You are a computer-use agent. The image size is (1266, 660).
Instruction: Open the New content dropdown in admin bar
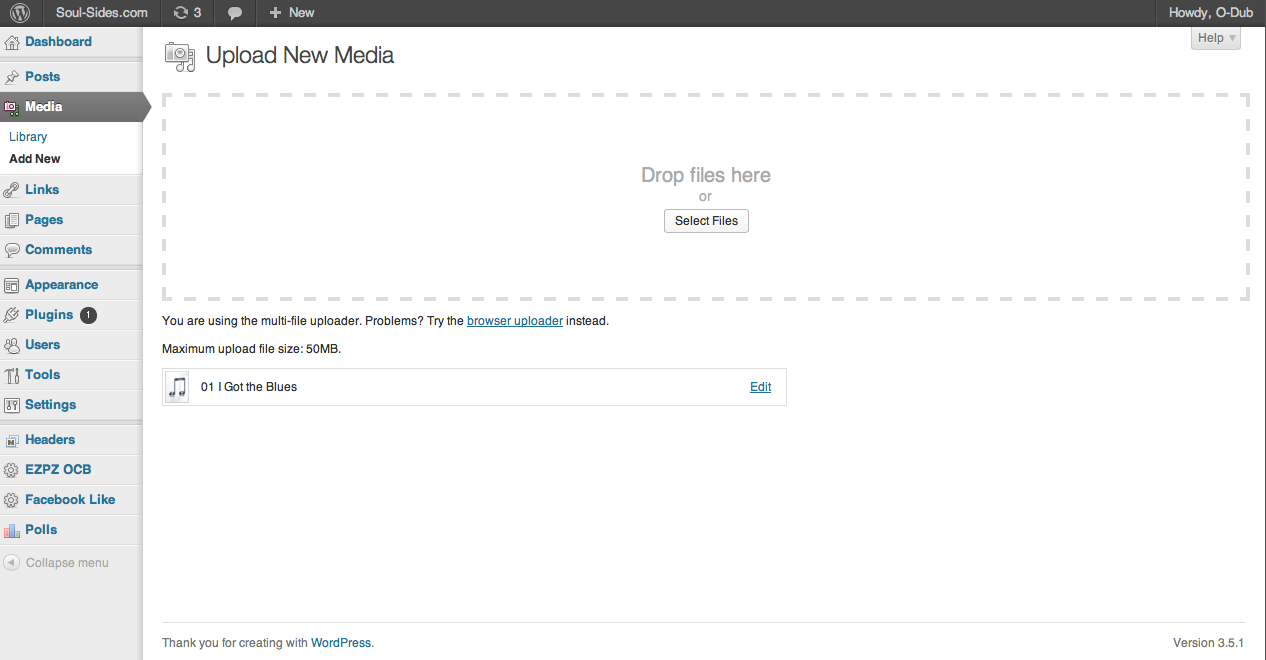point(291,13)
